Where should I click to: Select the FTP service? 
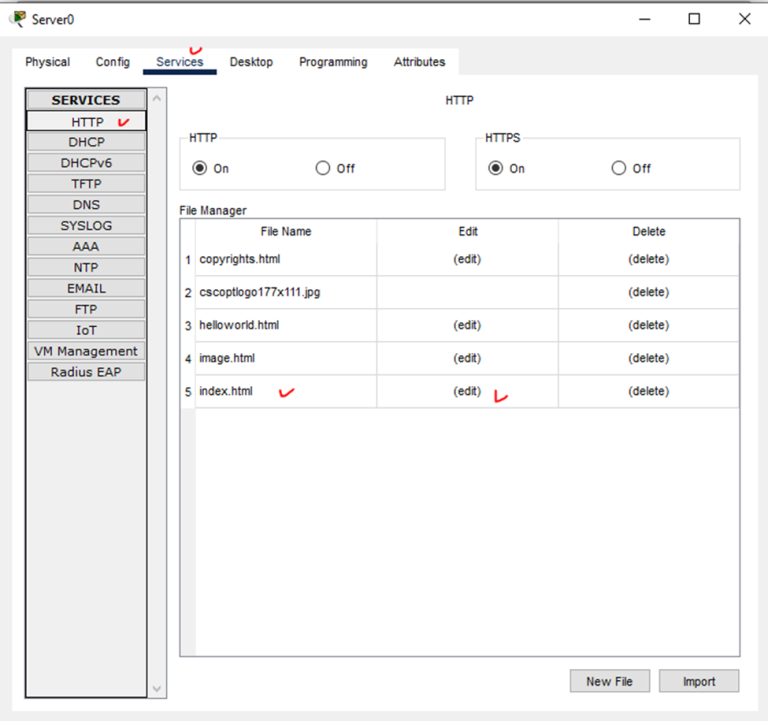[86, 310]
